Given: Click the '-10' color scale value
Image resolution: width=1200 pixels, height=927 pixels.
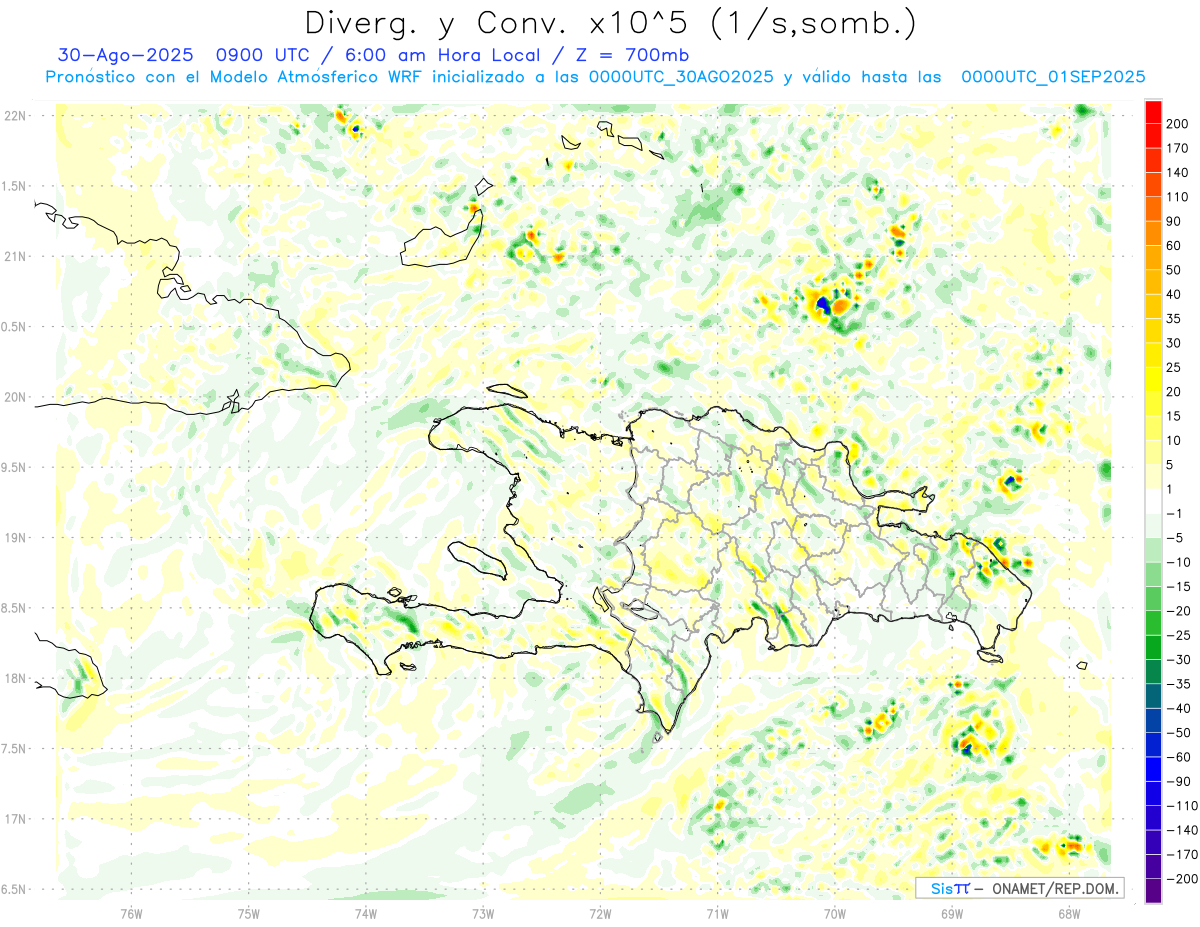Looking at the screenshot, I should (x=1179, y=562).
